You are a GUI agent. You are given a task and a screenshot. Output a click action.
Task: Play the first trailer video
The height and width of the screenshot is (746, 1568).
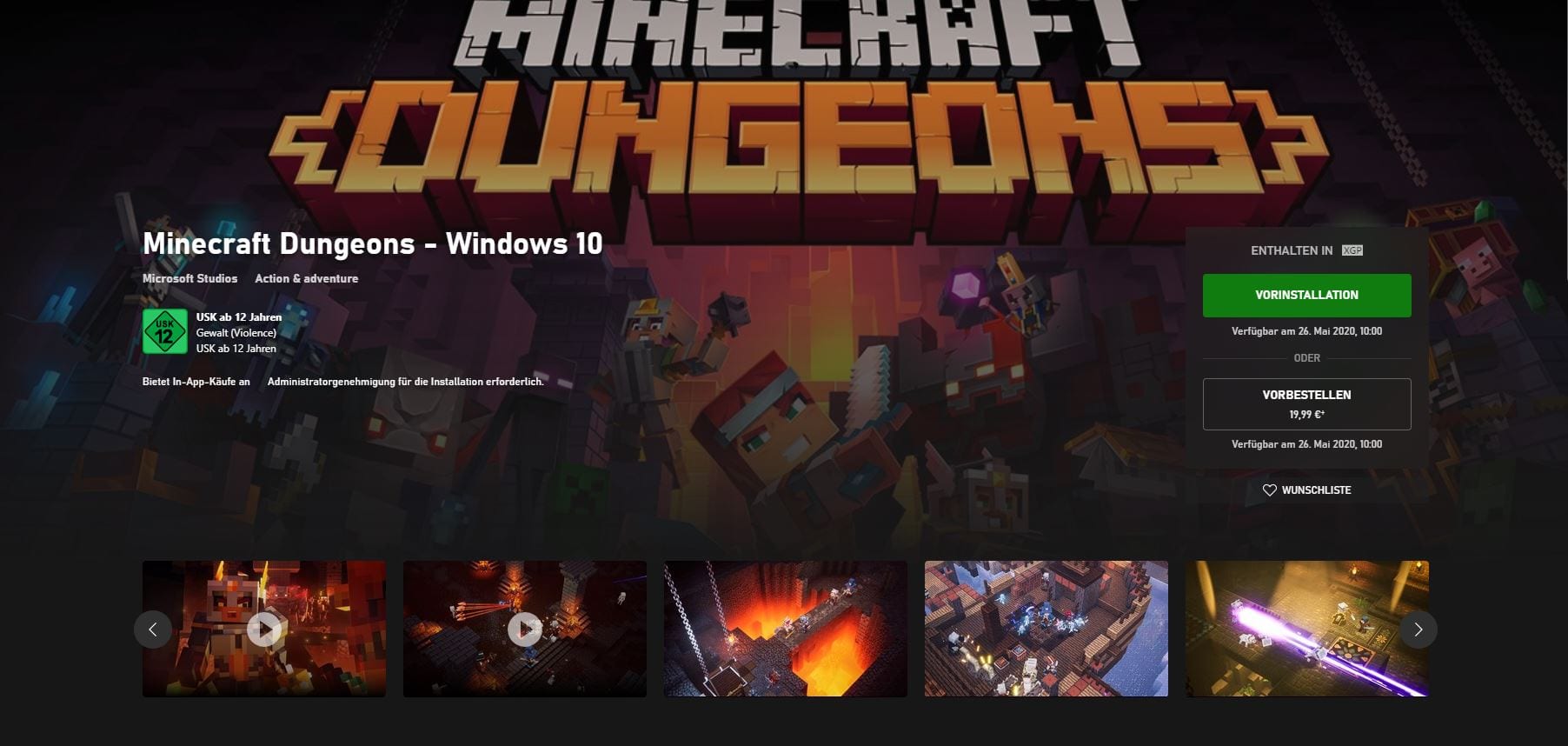coord(264,629)
